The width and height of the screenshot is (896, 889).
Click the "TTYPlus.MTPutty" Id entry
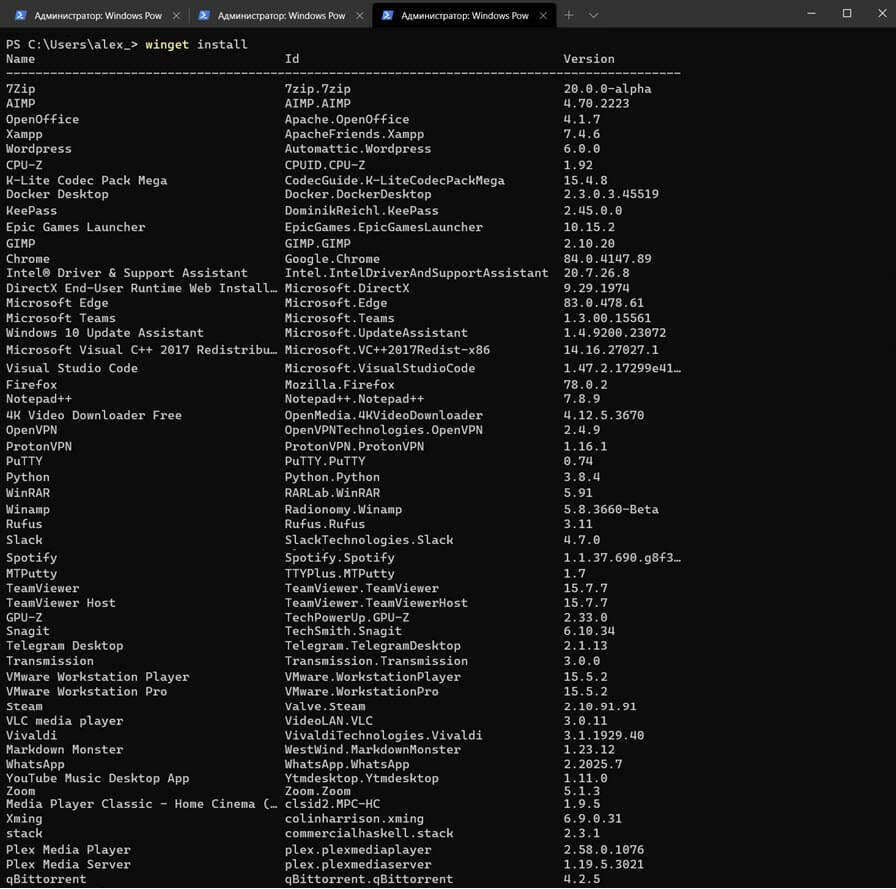339,574
